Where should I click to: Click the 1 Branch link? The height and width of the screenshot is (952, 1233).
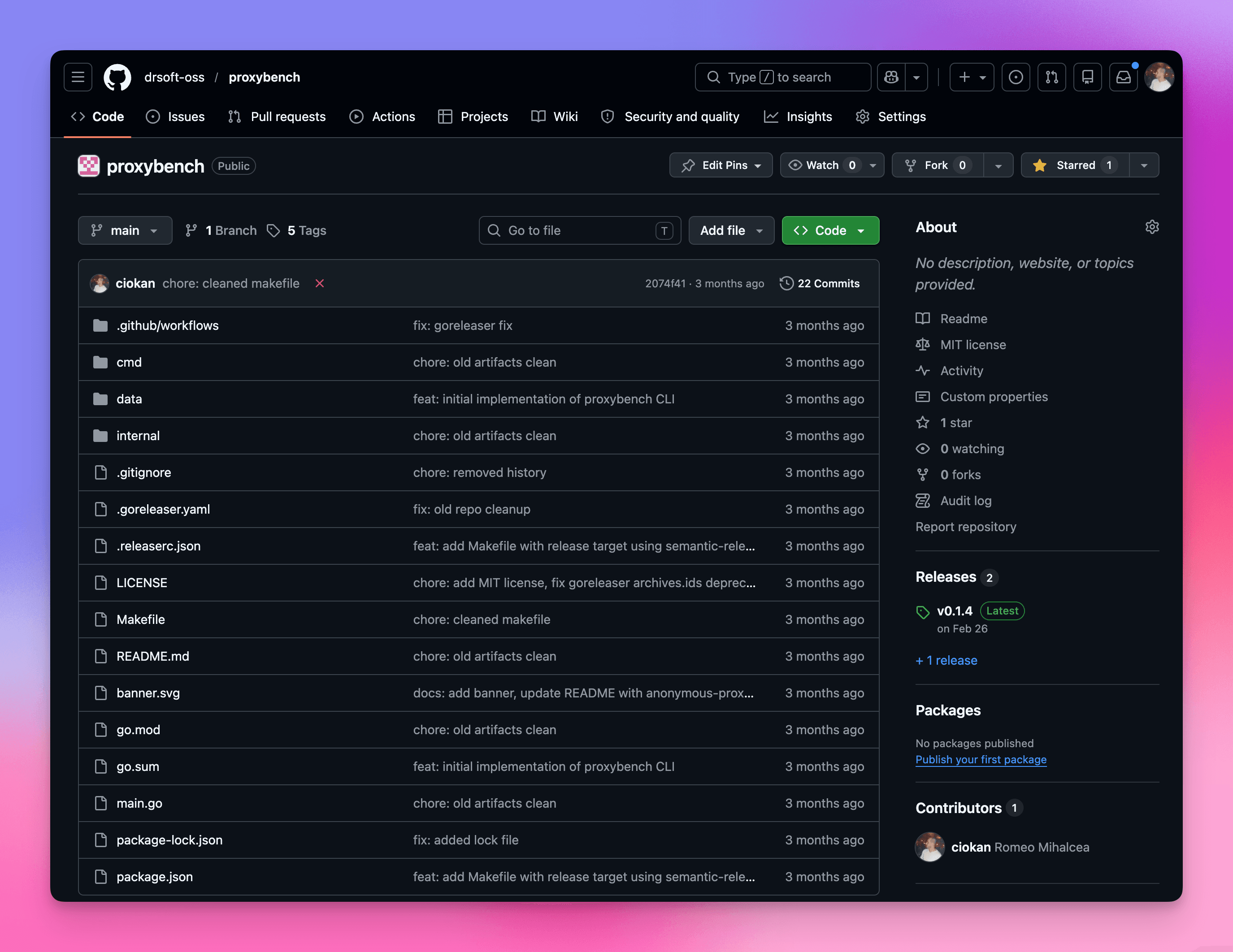221,230
